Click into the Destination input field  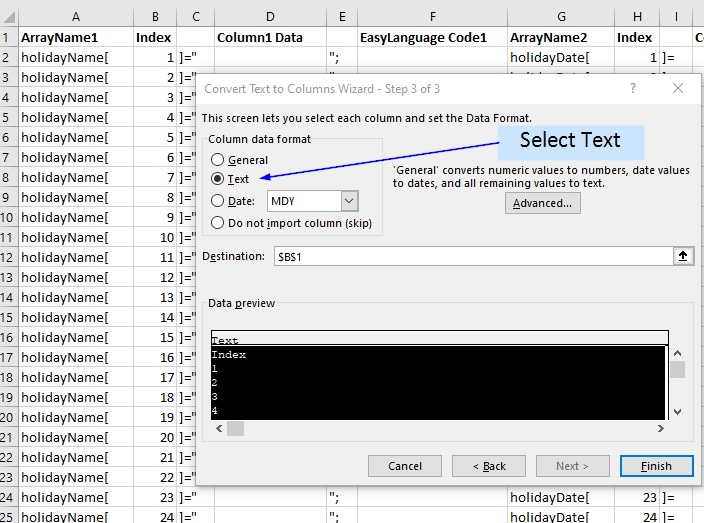[x=470, y=256]
